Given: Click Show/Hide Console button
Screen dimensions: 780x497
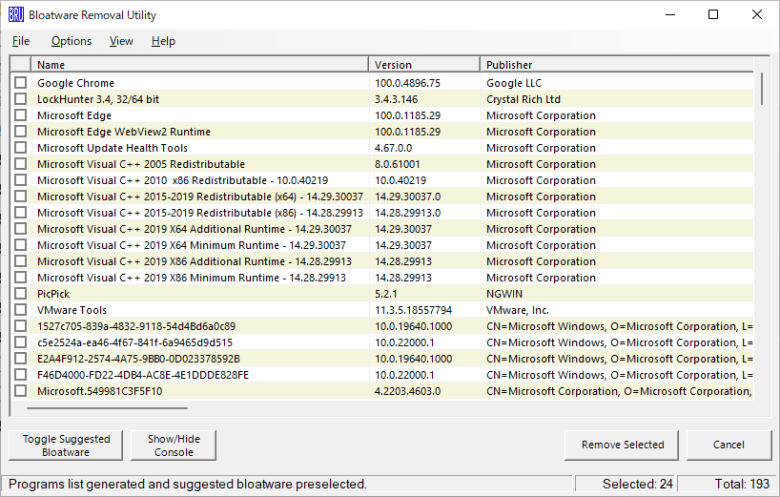Looking at the screenshot, I should pos(174,445).
